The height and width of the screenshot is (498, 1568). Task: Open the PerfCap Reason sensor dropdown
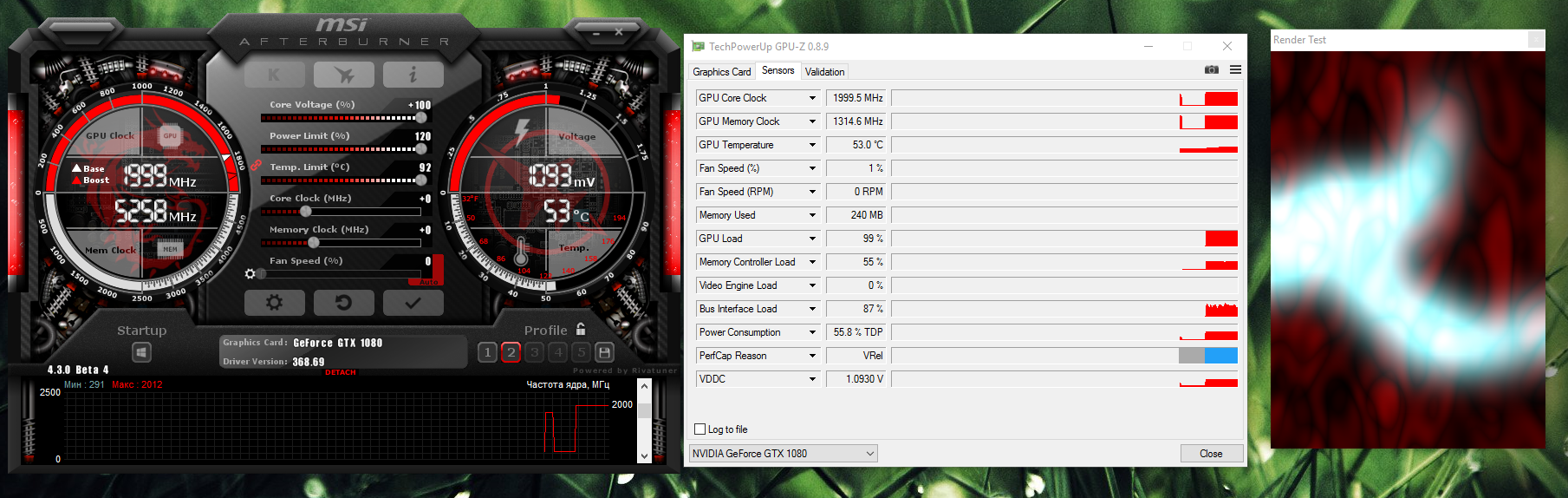tap(812, 356)
